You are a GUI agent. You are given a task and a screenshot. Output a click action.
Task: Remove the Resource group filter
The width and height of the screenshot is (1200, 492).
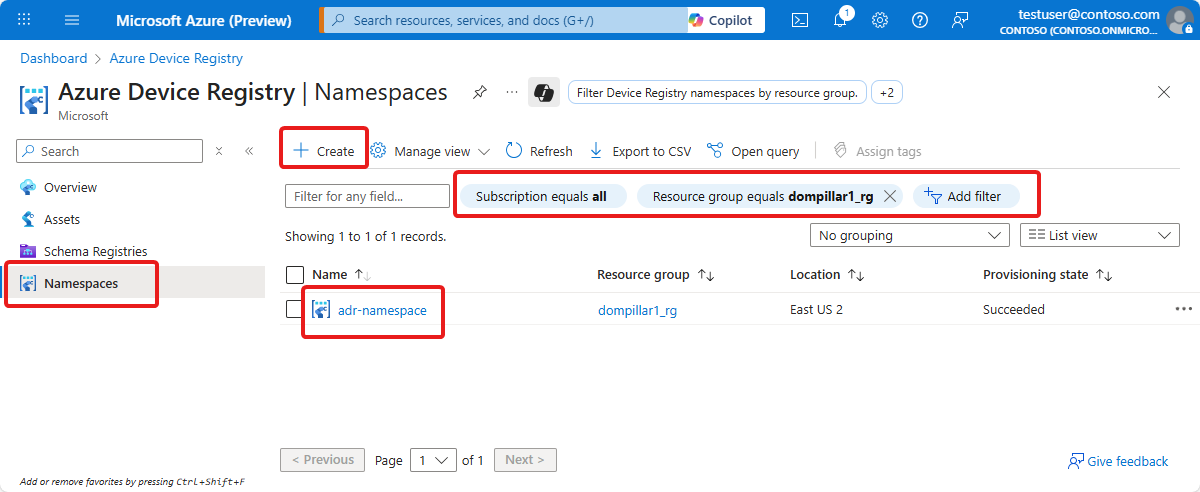pyautogui.click(x=890, y=196)
